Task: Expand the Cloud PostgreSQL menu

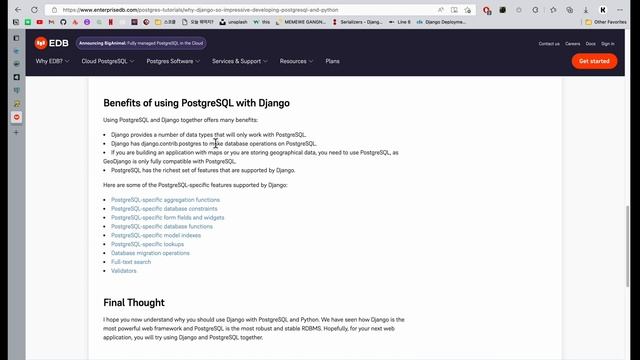Action: (x=108, y=61)
